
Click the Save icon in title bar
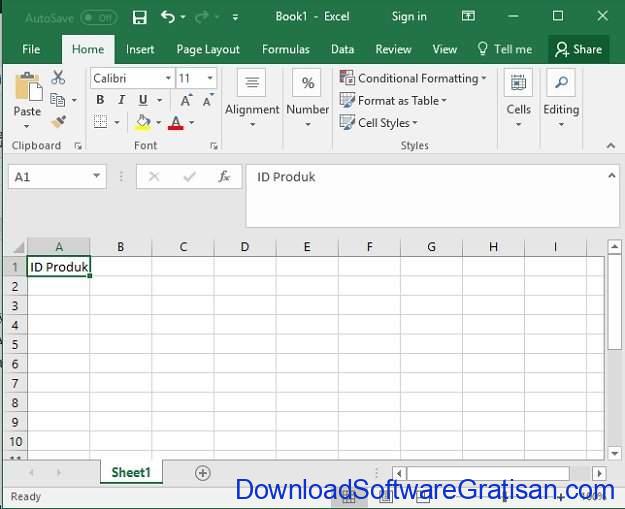point(140,17)
